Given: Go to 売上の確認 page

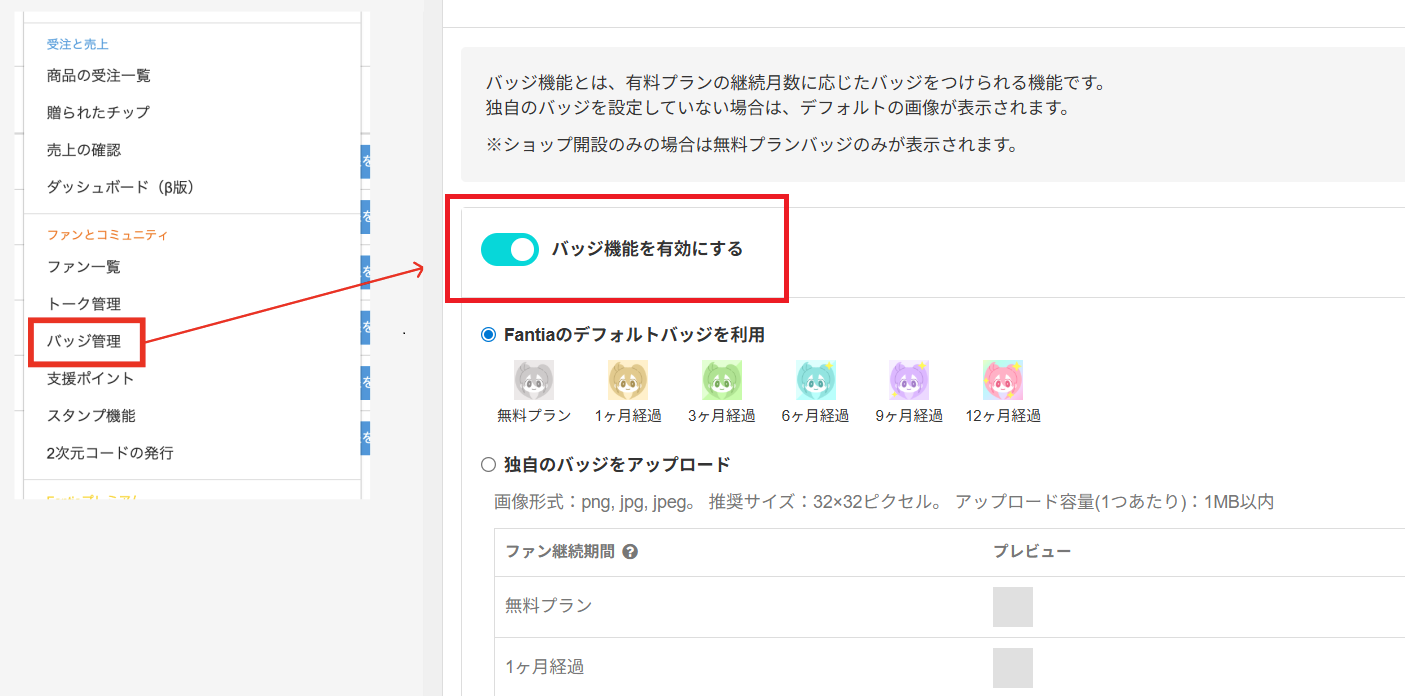Looking at the screenshot, I should point(84,150).
